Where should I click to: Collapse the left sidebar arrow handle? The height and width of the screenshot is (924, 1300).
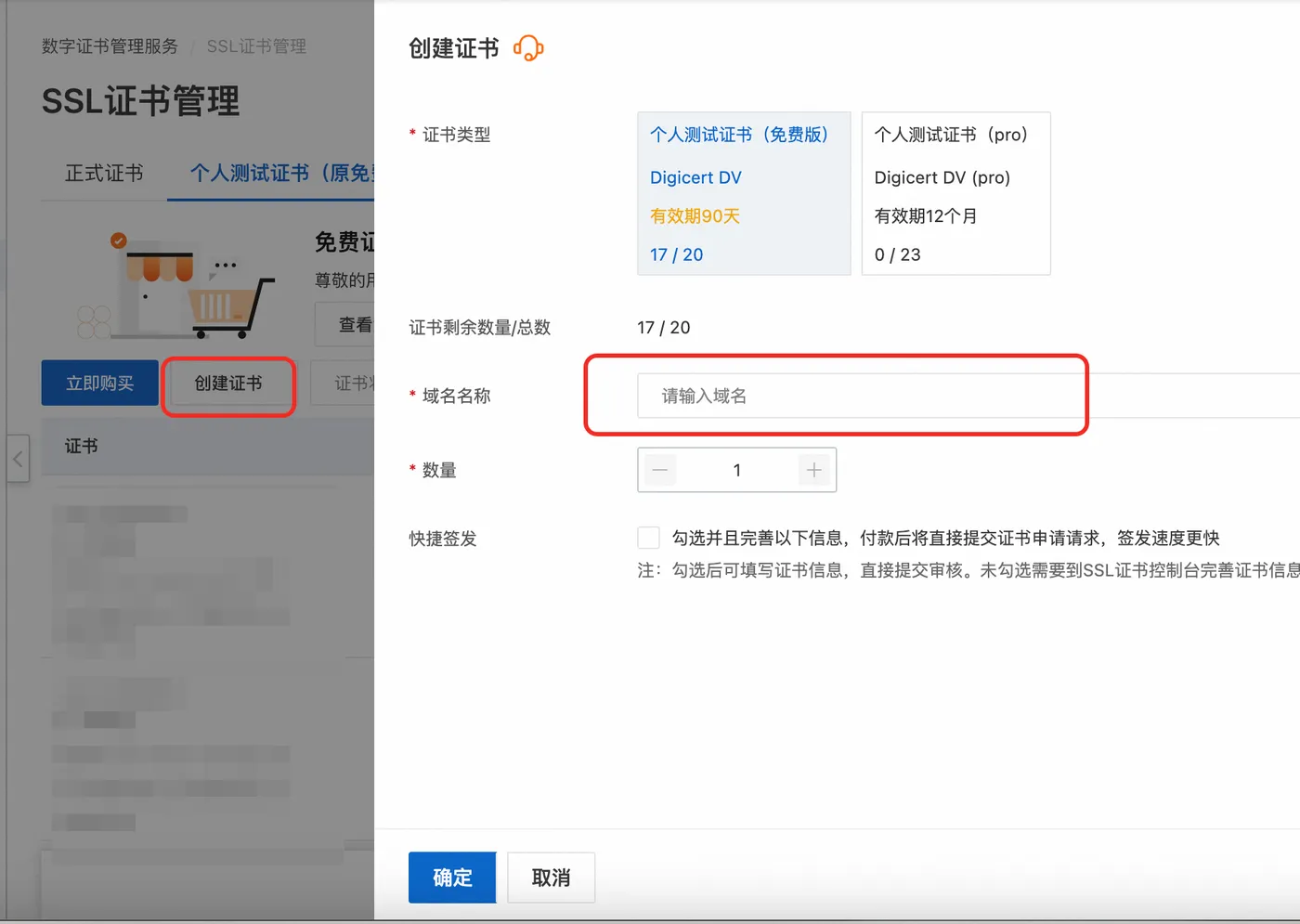coord(18,459)
